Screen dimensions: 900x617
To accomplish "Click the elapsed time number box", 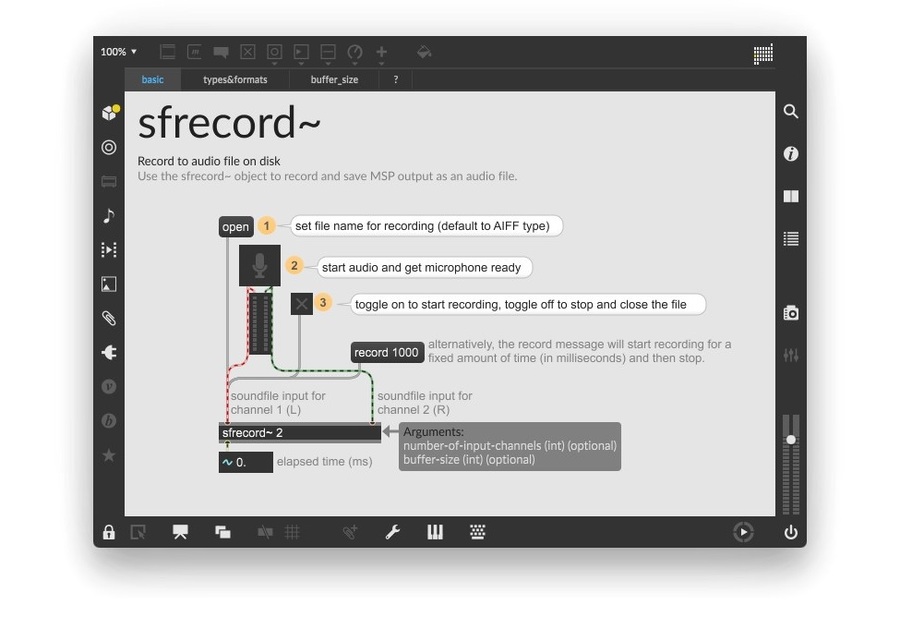I will click(246, 462).
